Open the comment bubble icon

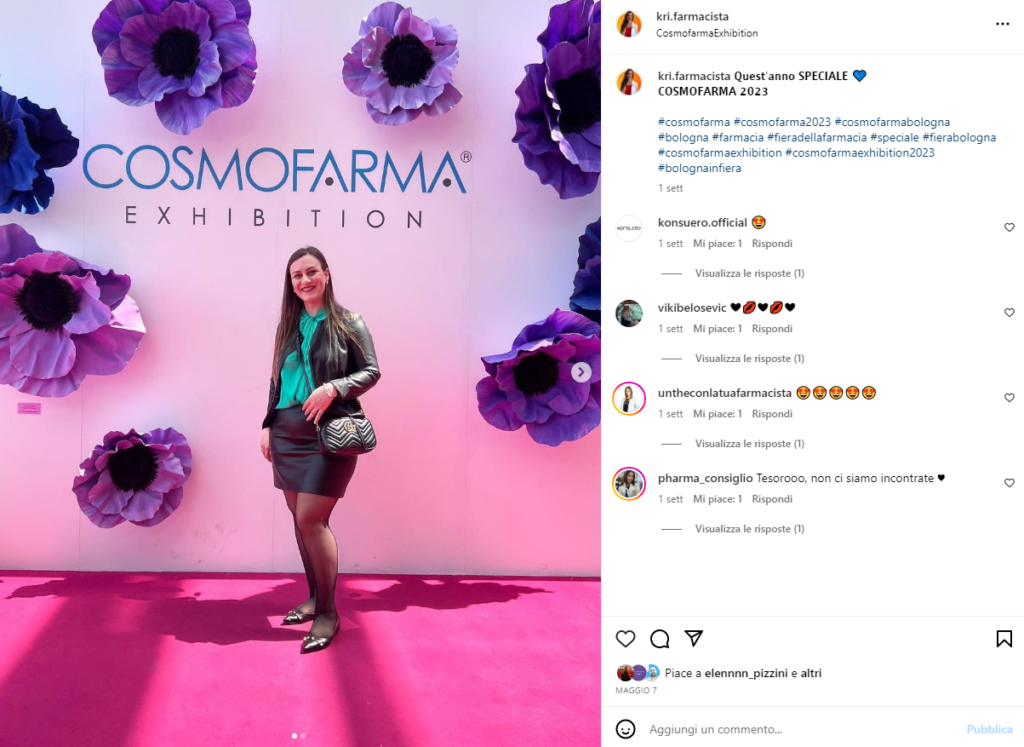click(x=660, y=639)
